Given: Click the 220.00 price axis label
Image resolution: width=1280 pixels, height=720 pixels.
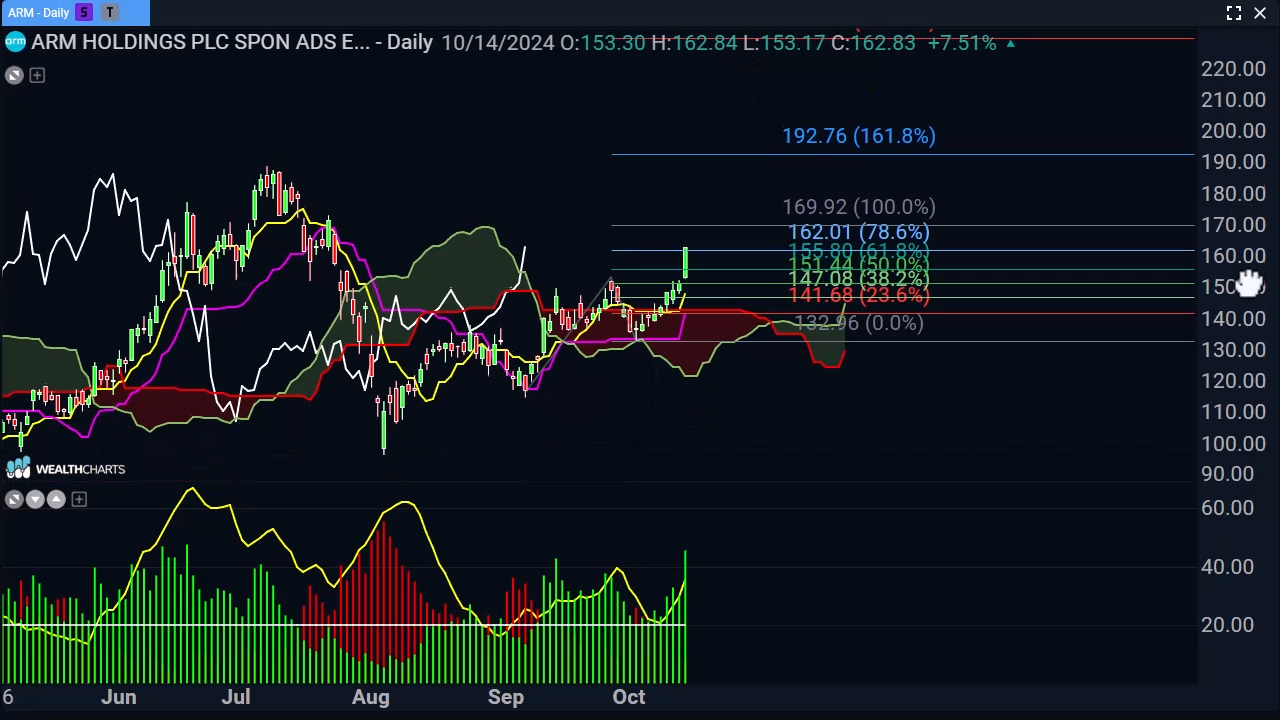Looking at the screenshot, I should [x=1234, y=69].
